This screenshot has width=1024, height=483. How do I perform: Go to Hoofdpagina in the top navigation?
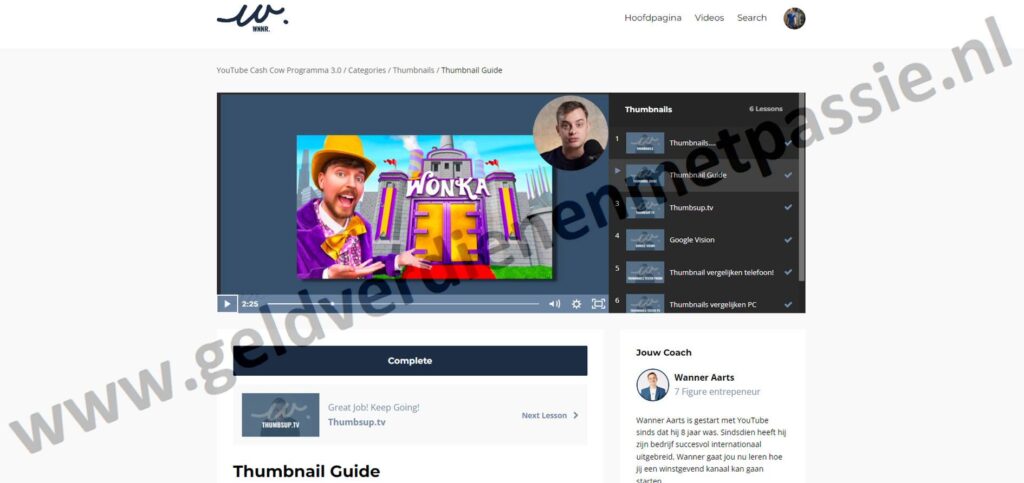click(x=652, y=18)
